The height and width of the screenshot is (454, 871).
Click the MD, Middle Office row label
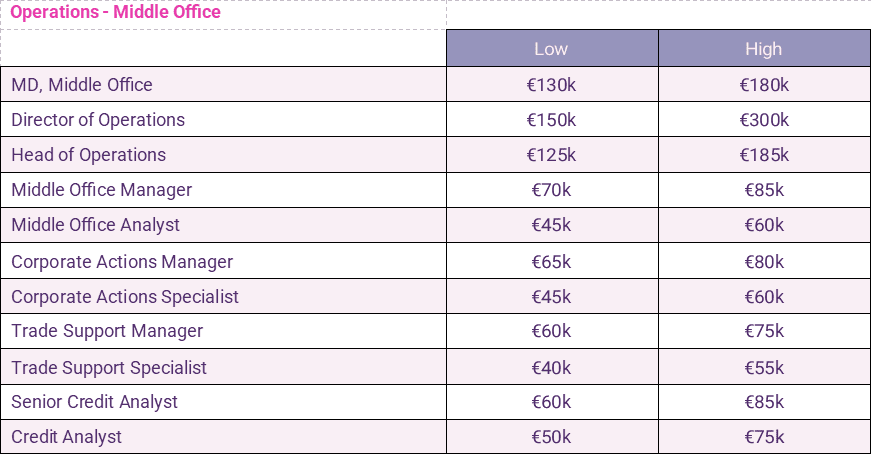click(82, 85)
